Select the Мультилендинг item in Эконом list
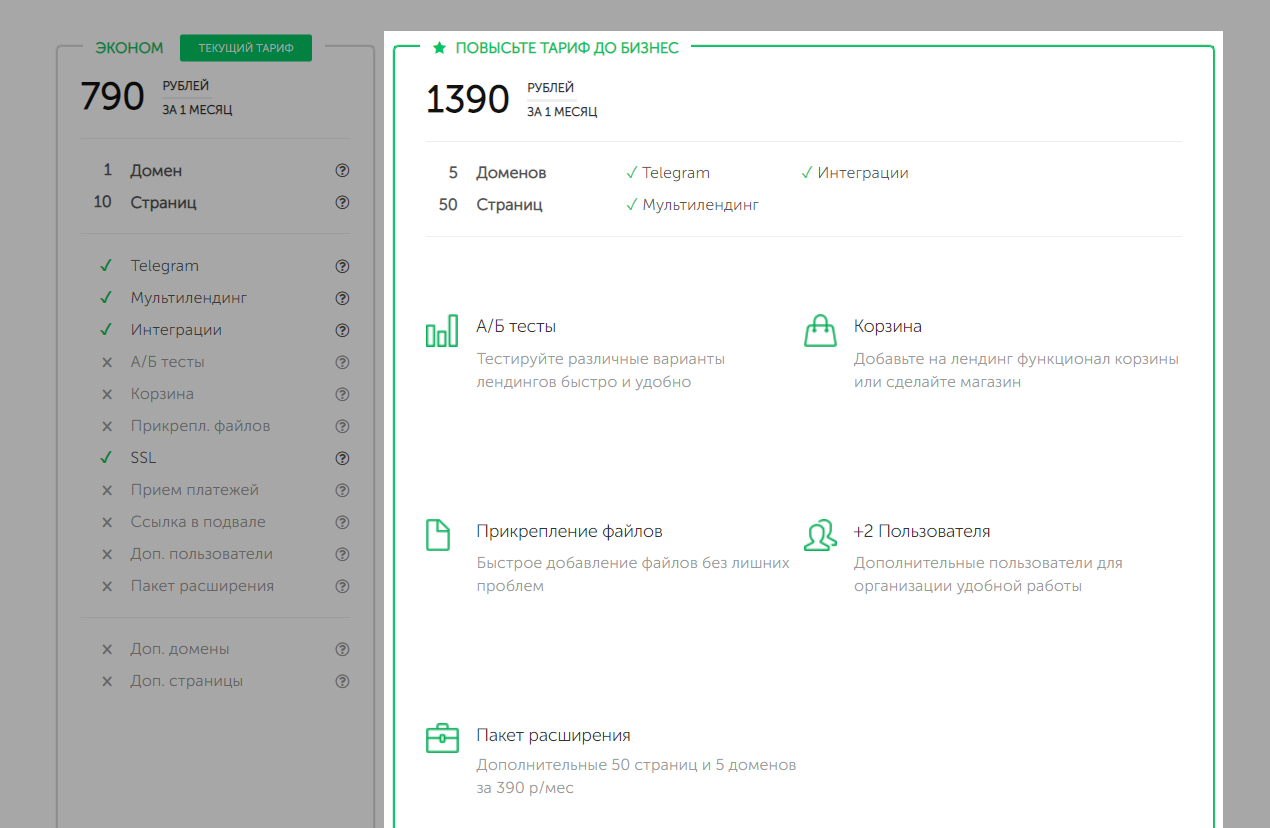Screen dimensions: 1270x828 pos(188,298)
